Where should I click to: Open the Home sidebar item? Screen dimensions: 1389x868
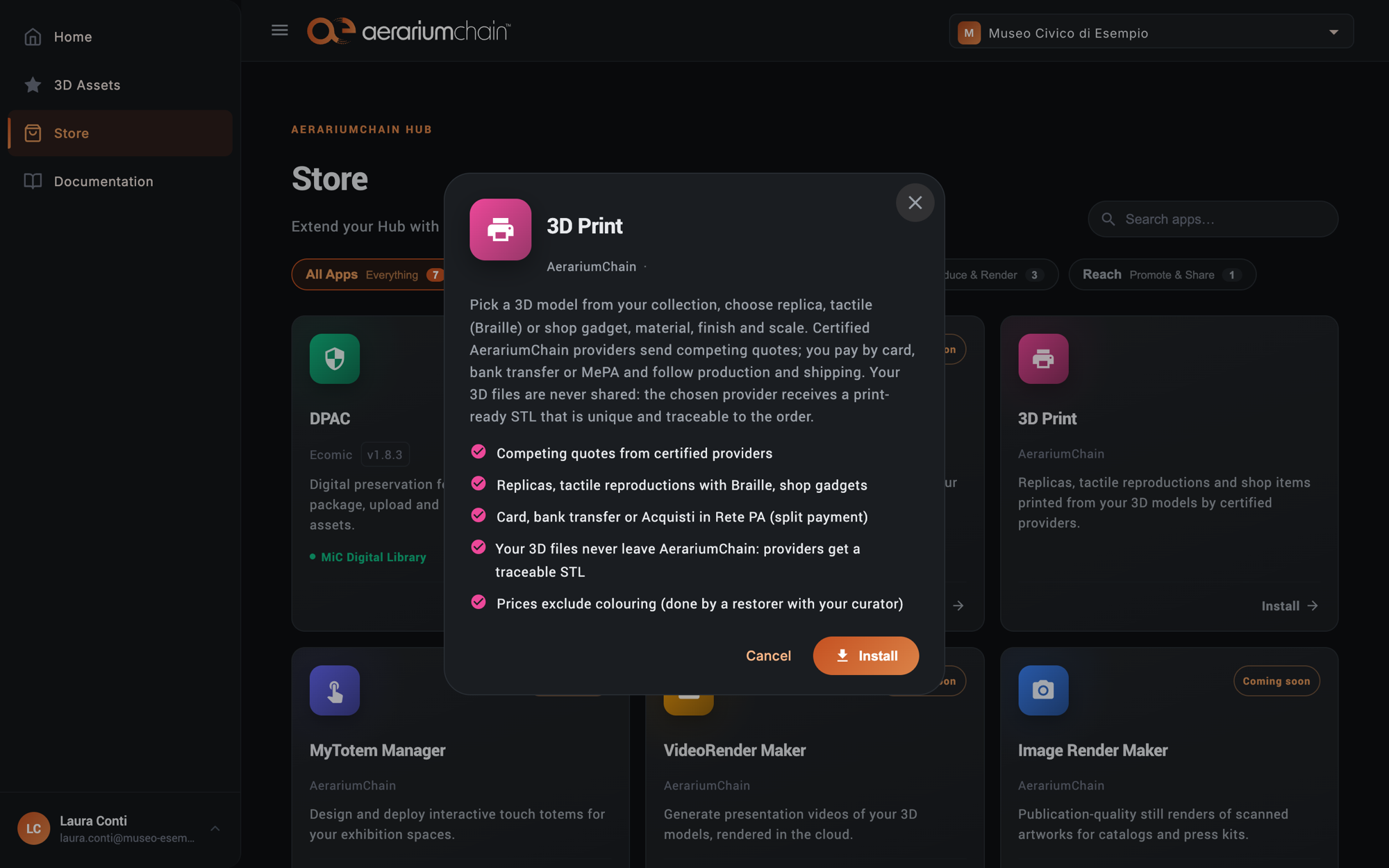(x=119, y=37)
